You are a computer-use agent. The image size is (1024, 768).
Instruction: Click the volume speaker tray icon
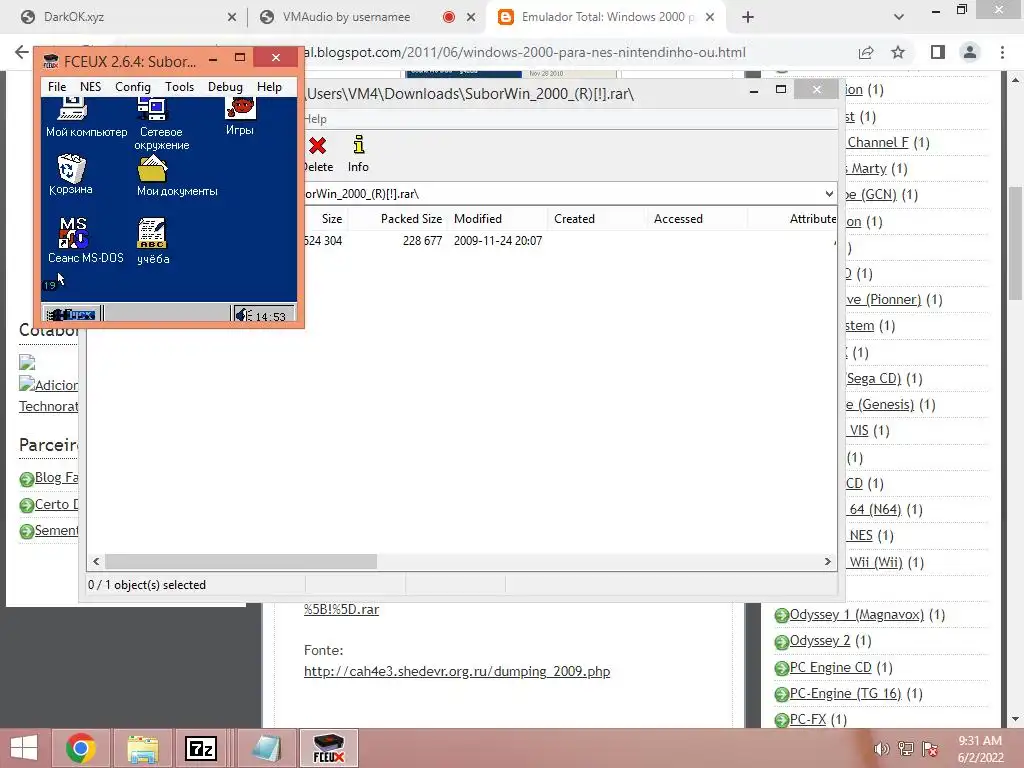tap(881, 749)
